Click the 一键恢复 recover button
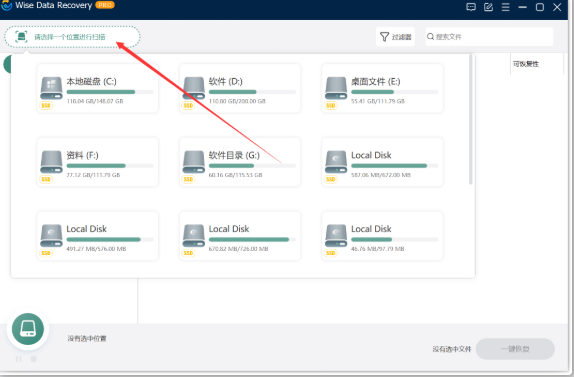Image resolution: width=574 pixels, height=377 pixels. [x=515, y=349]
